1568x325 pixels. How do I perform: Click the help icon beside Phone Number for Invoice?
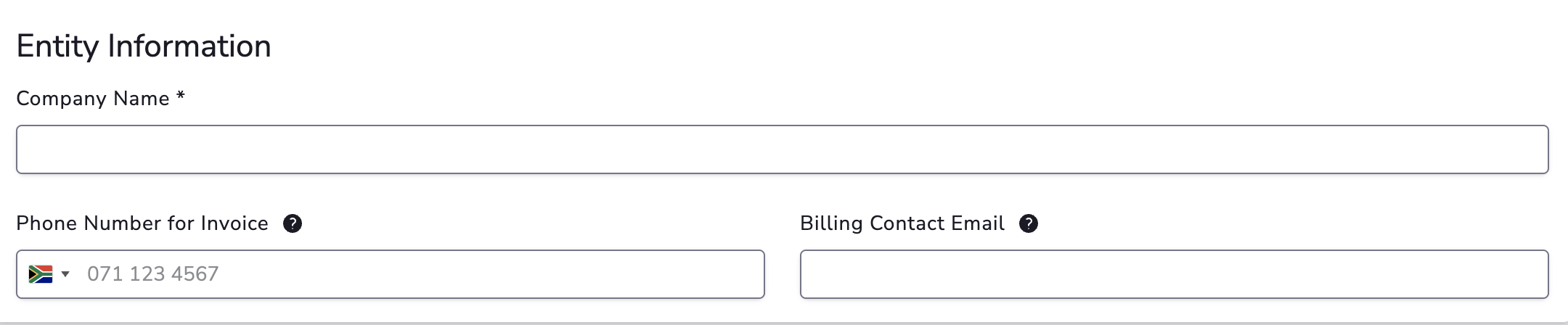click(292, 223)
